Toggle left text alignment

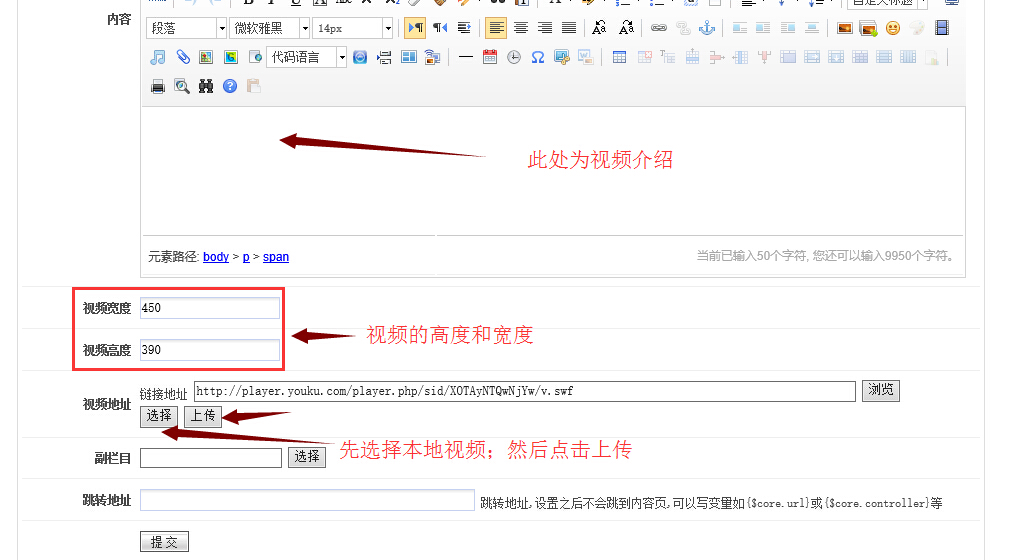click(x=496, y=28)
